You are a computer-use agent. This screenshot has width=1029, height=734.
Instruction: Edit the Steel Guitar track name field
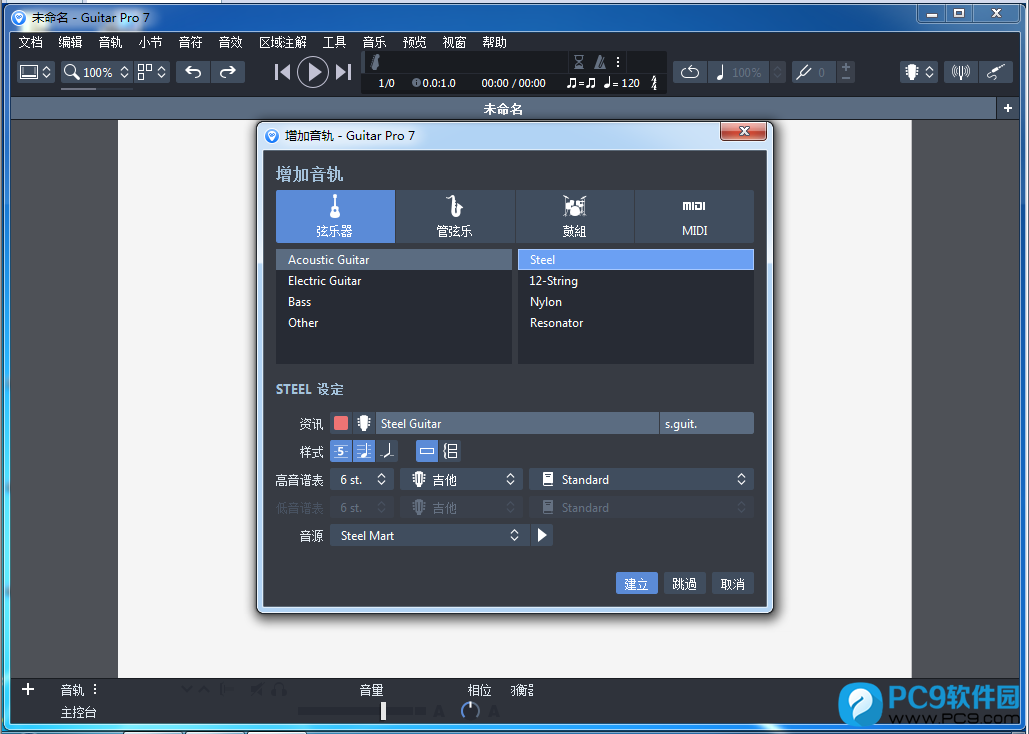click(x=517, y=423)
